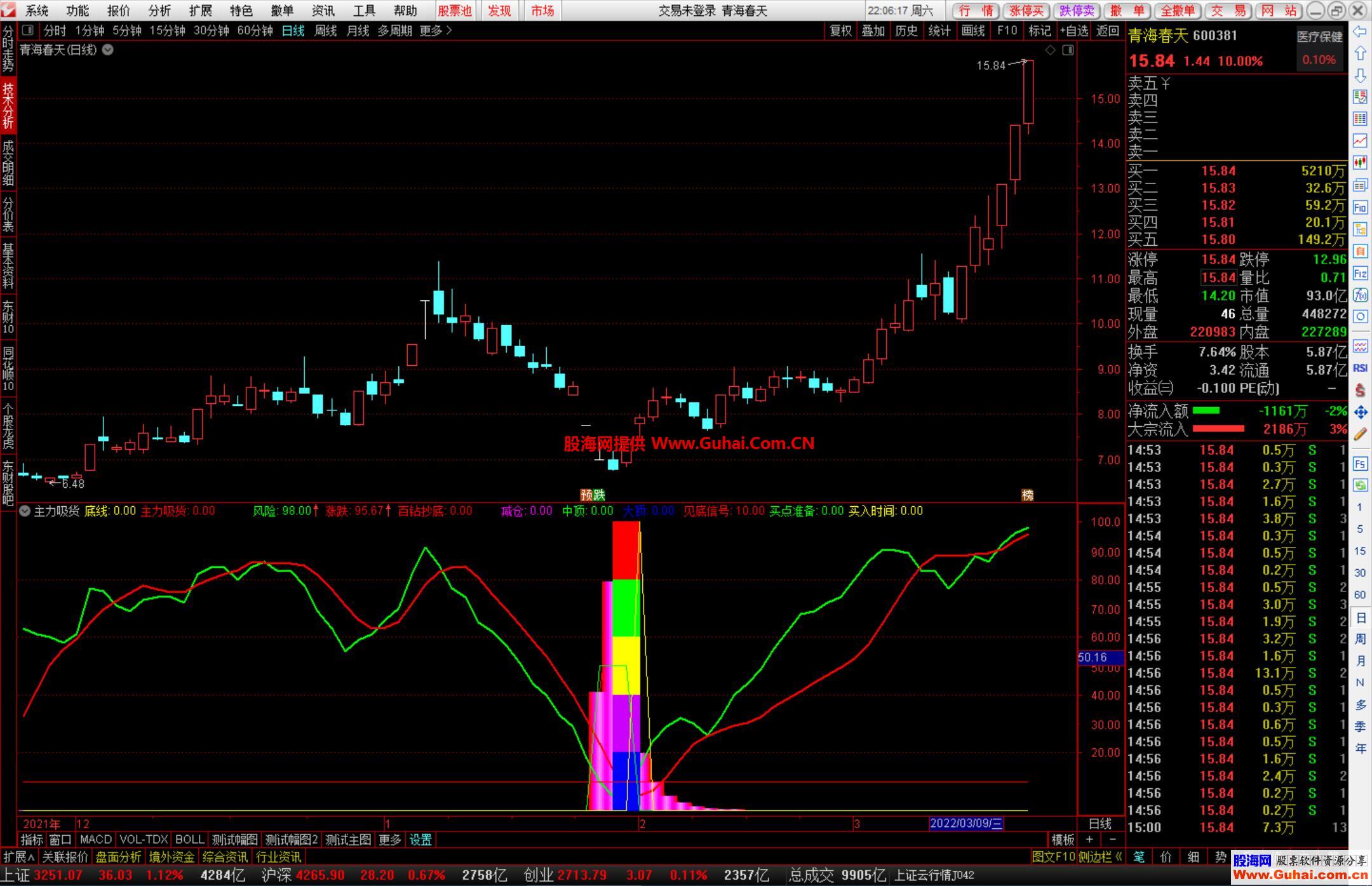Click the 复权 adjustment button
The image size is (1372, 886).
click(840, 30)
